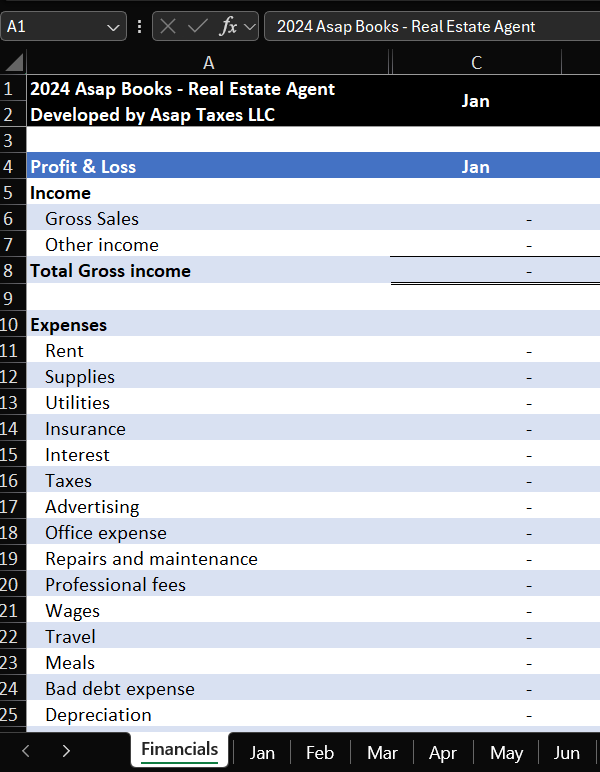The image size is (600, 772).
Task: Select the Meals label cell
Action: [208, 663]
